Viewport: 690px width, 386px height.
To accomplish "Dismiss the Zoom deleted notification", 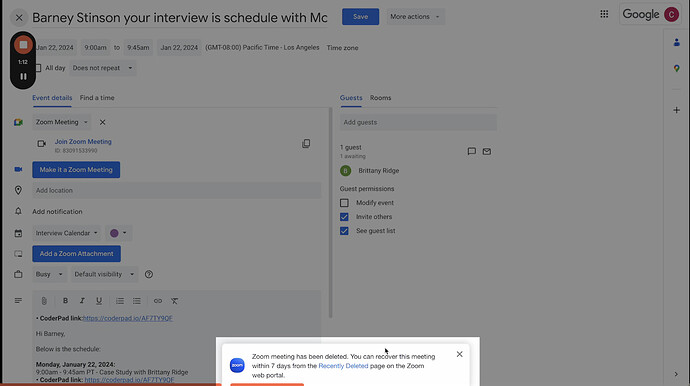I will 459,354.
